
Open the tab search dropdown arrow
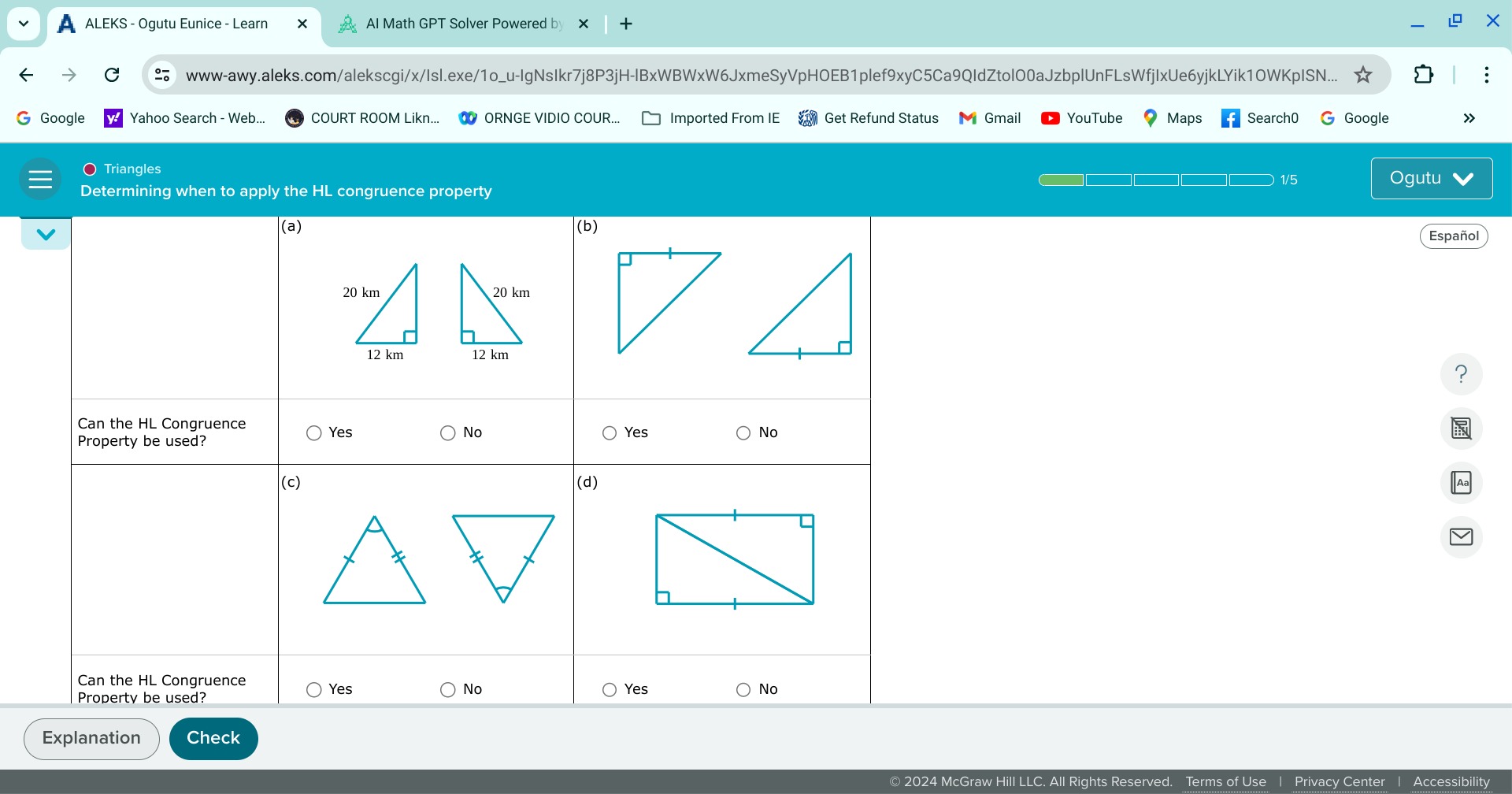click(x=24, y=24)
